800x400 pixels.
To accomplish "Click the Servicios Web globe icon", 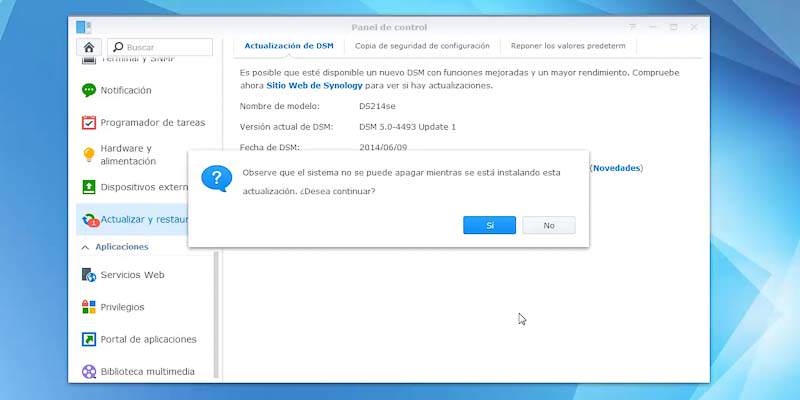I will click(89, 275).
